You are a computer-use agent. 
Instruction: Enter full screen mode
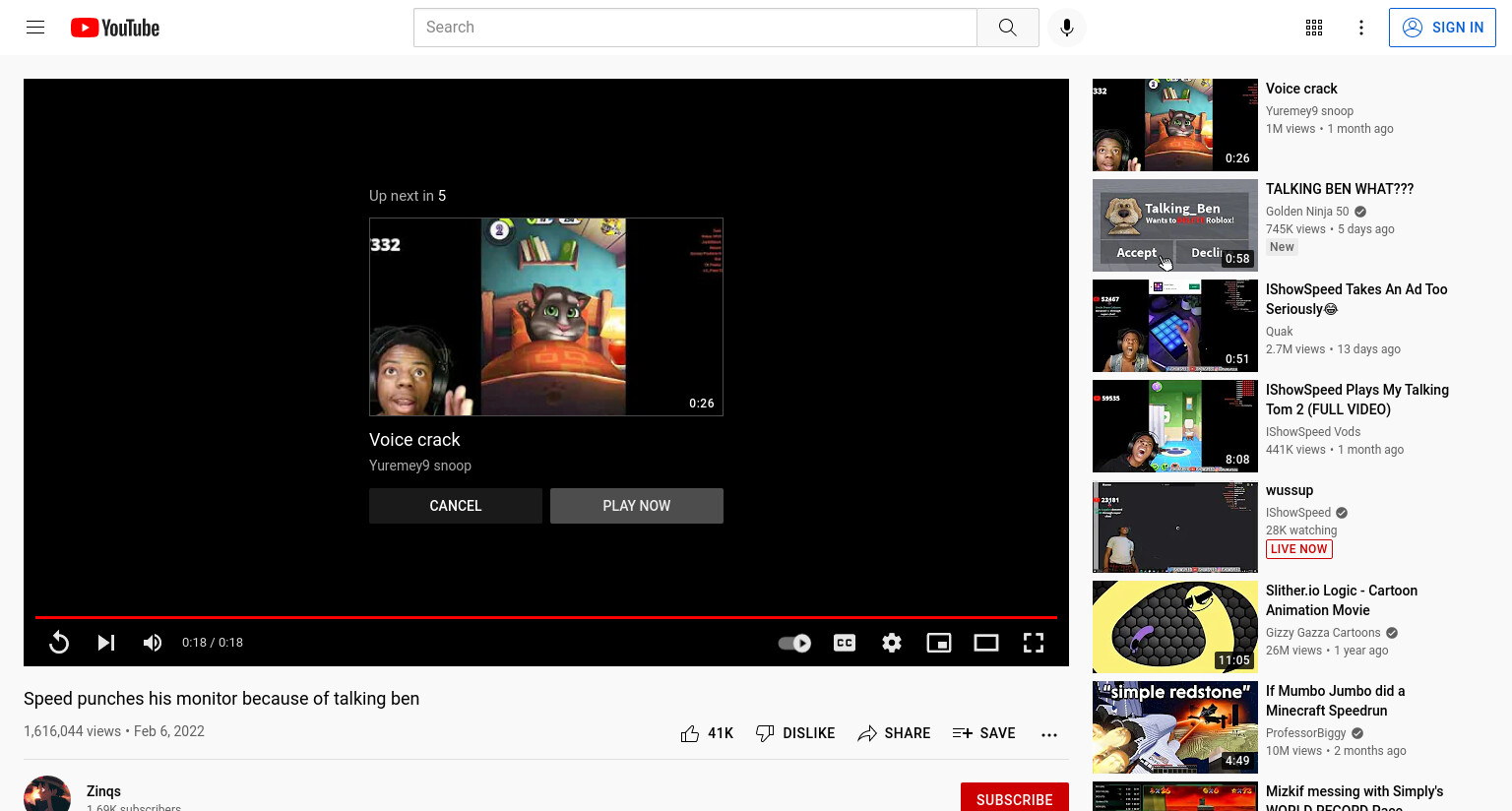pyautogui.click(x=1034, y=643)
